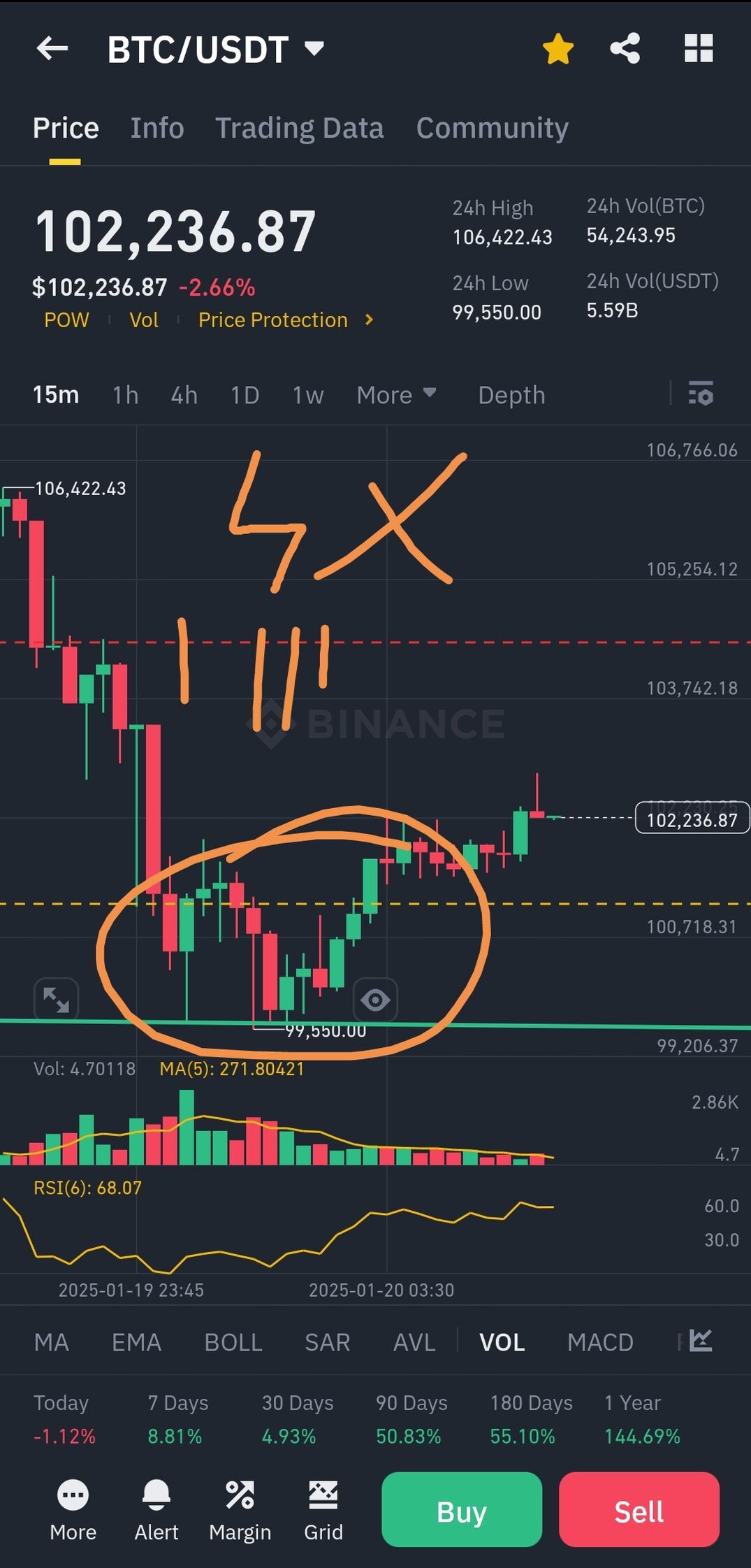Screen dimensions: 751x1568
Task: Toggle the MACD indicator
Action: 600,1342
